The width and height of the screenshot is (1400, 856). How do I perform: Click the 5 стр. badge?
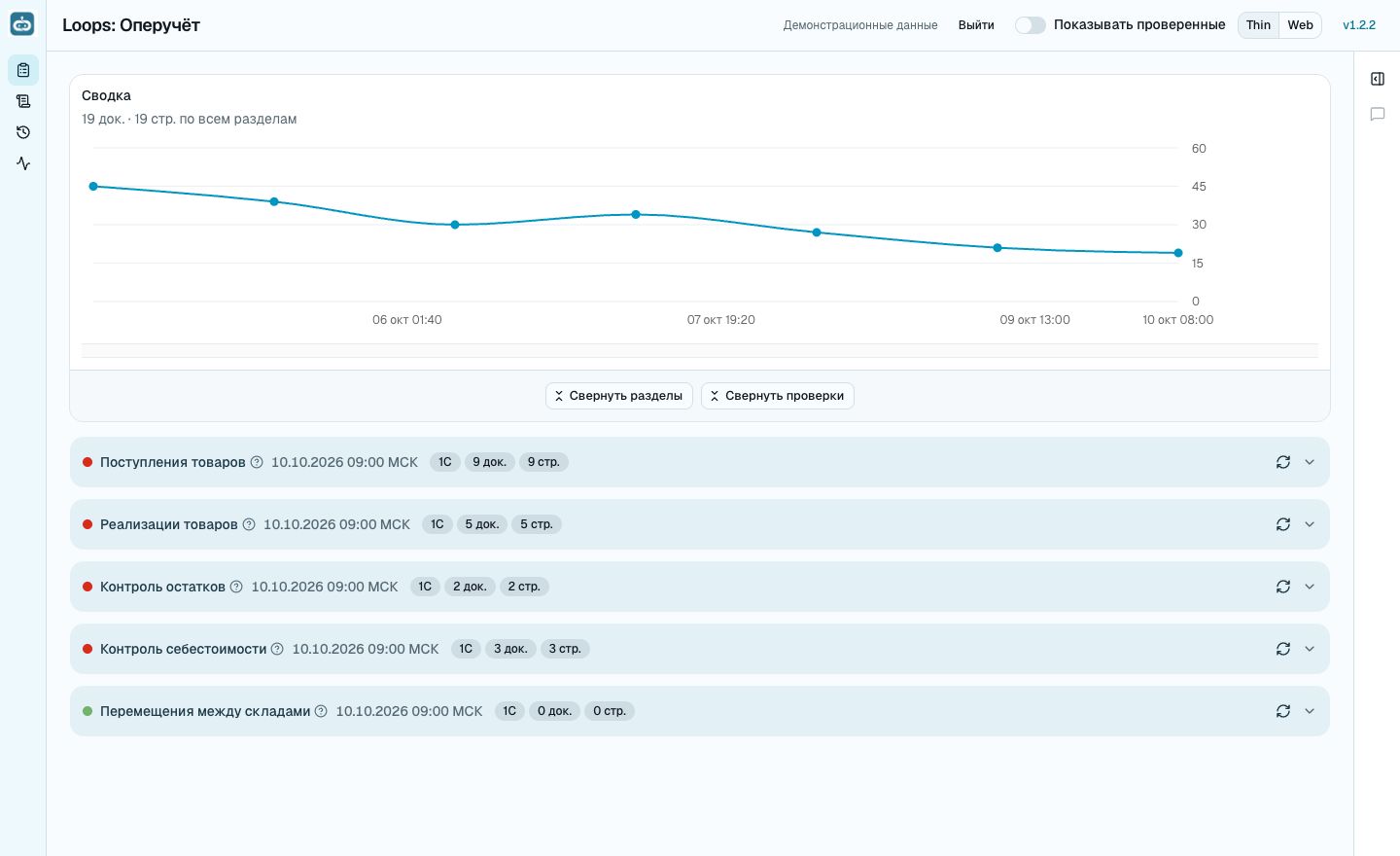pyautogui.click(x=537, y=524)
